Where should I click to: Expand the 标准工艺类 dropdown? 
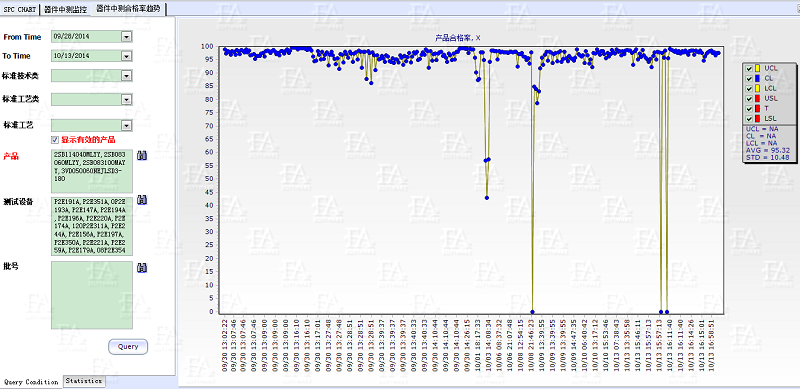coord(127,99)
